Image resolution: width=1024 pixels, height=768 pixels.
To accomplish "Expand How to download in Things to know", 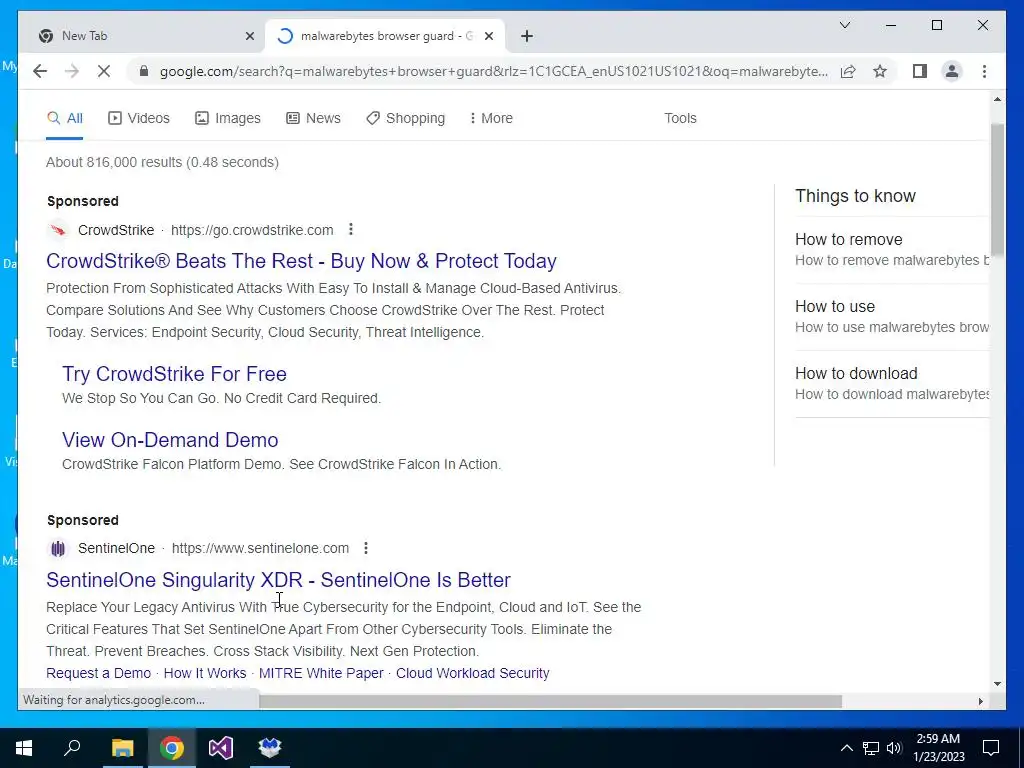I will 891,384.
